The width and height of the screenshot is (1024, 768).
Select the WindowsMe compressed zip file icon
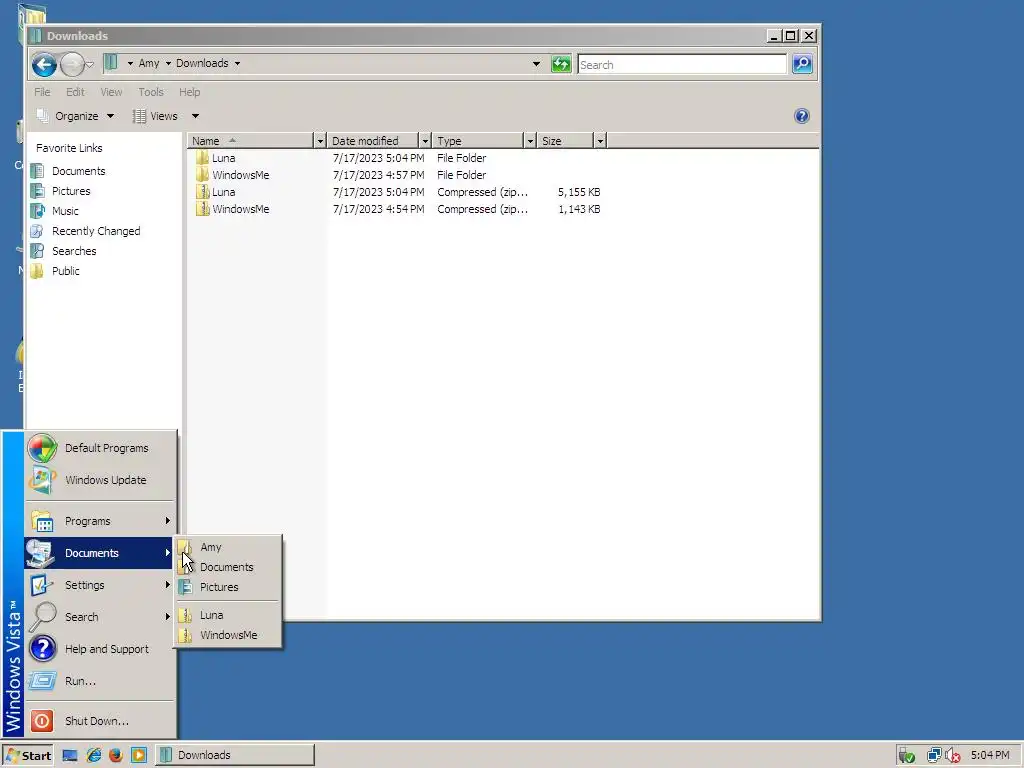point(202,209)
